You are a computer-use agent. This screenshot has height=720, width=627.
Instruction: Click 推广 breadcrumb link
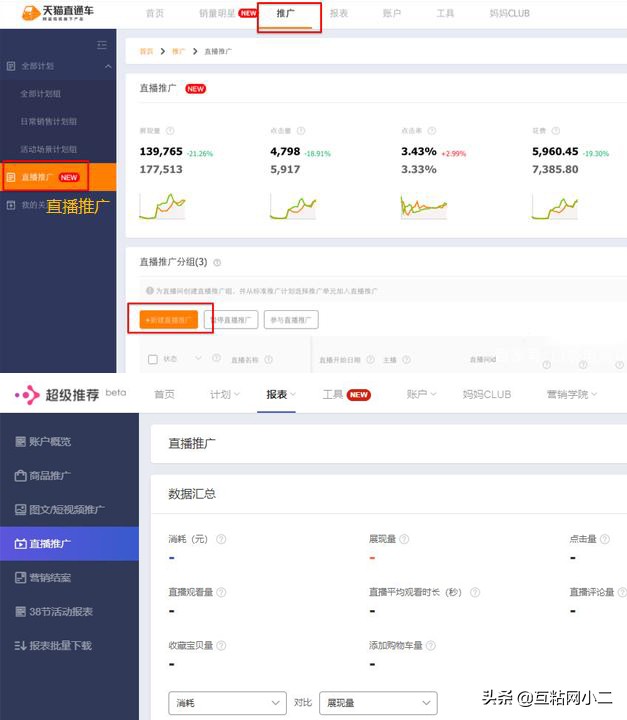tap(178, 51)
